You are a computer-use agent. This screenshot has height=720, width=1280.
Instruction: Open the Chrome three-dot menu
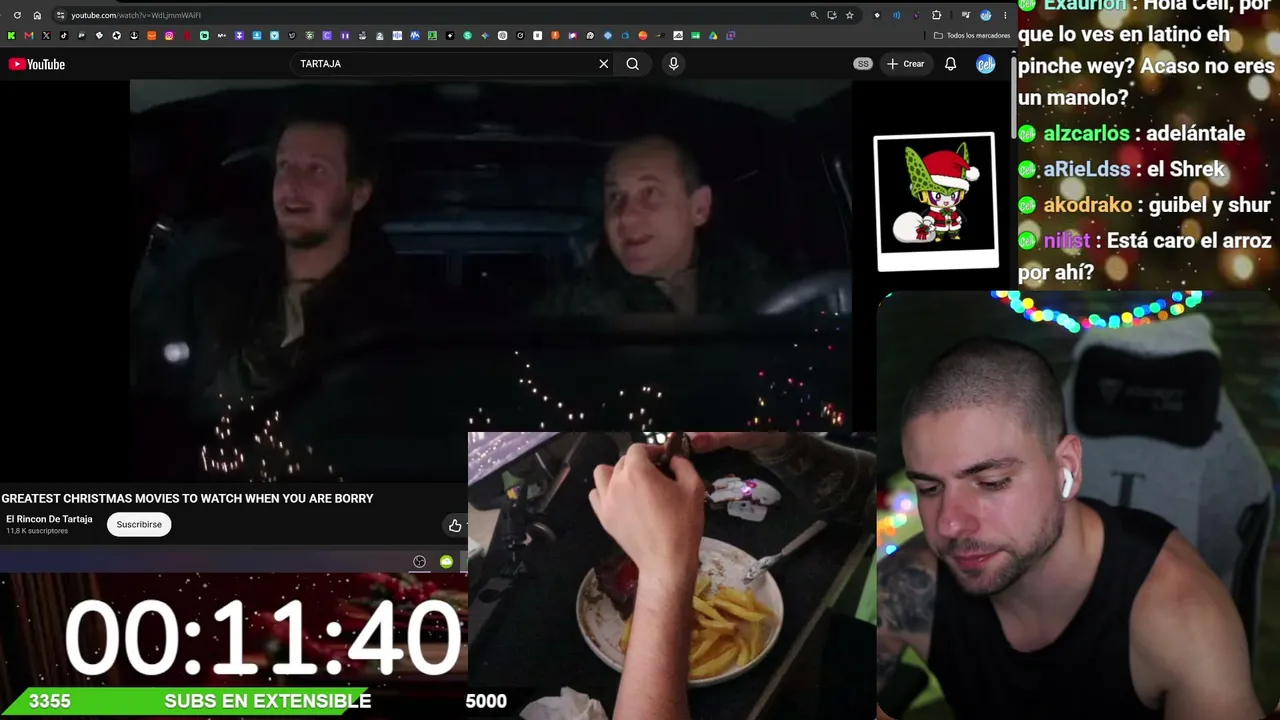[1004, 15]
